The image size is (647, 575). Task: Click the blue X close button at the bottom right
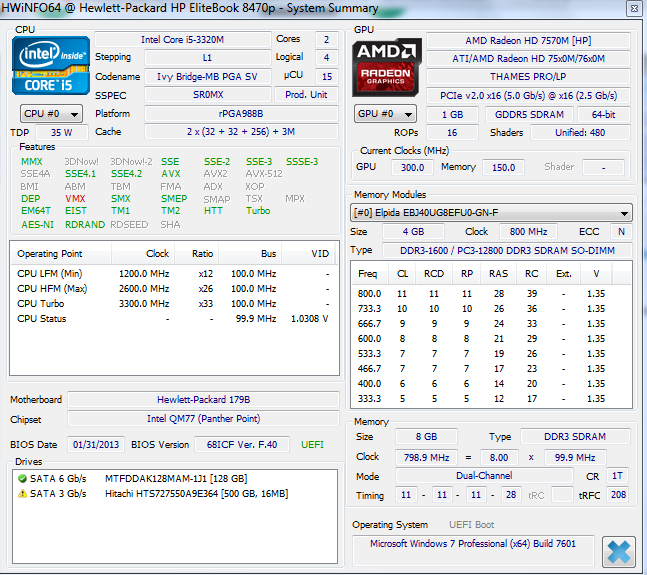pyautogui.click(x=619, y=551)
